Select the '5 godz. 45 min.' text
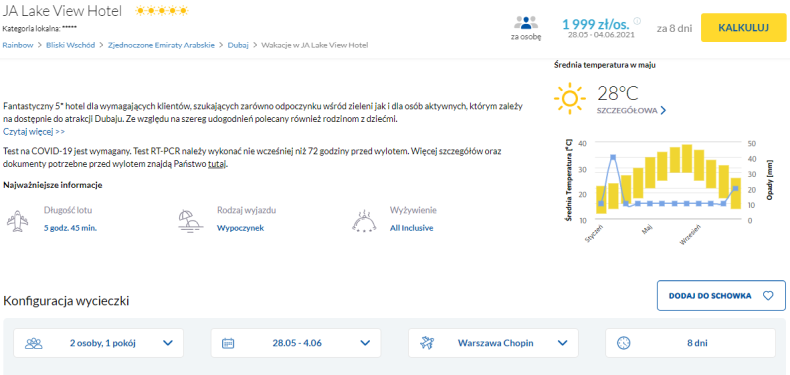This screenshot has width=790, height=375. [71, 228]
